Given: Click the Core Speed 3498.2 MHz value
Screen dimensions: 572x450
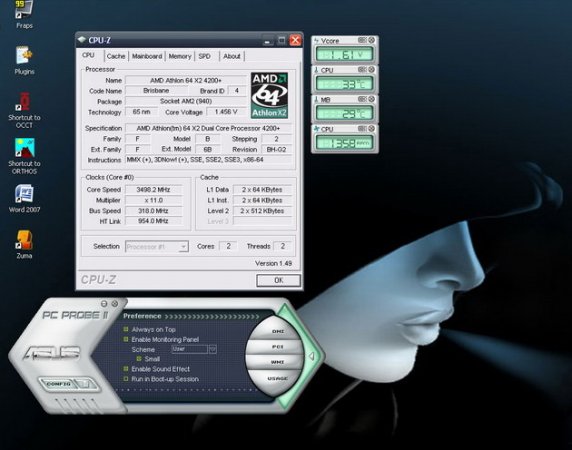Looking at the screenshot, I should [153, 190].
